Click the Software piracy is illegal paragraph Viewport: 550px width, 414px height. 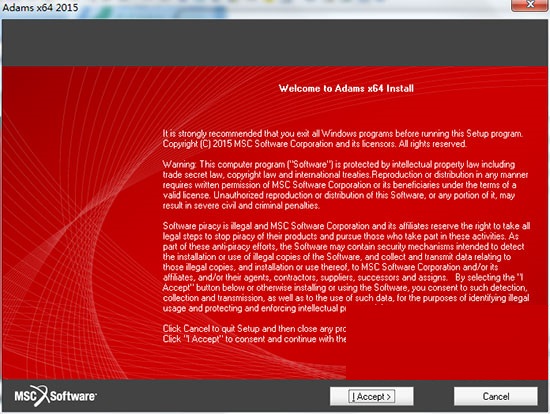click(346, 267)
